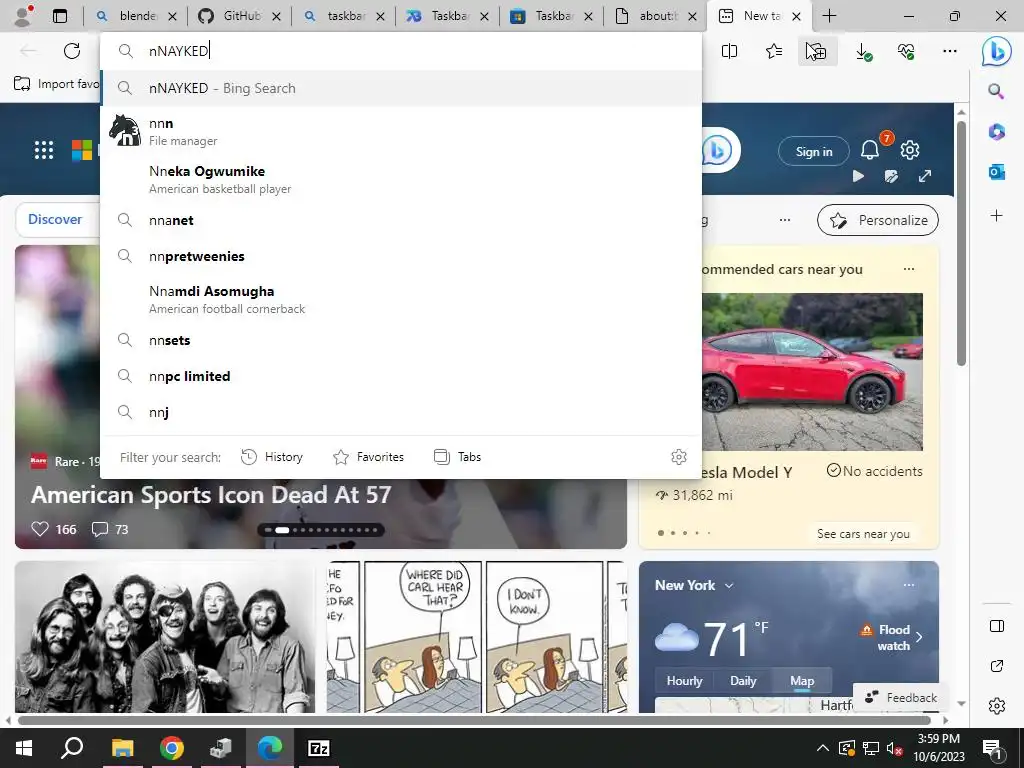Open the Bing Chat sidebar icon
Image resolution: width=1024 pixels, height=768 pixels.
click(997, 51)
